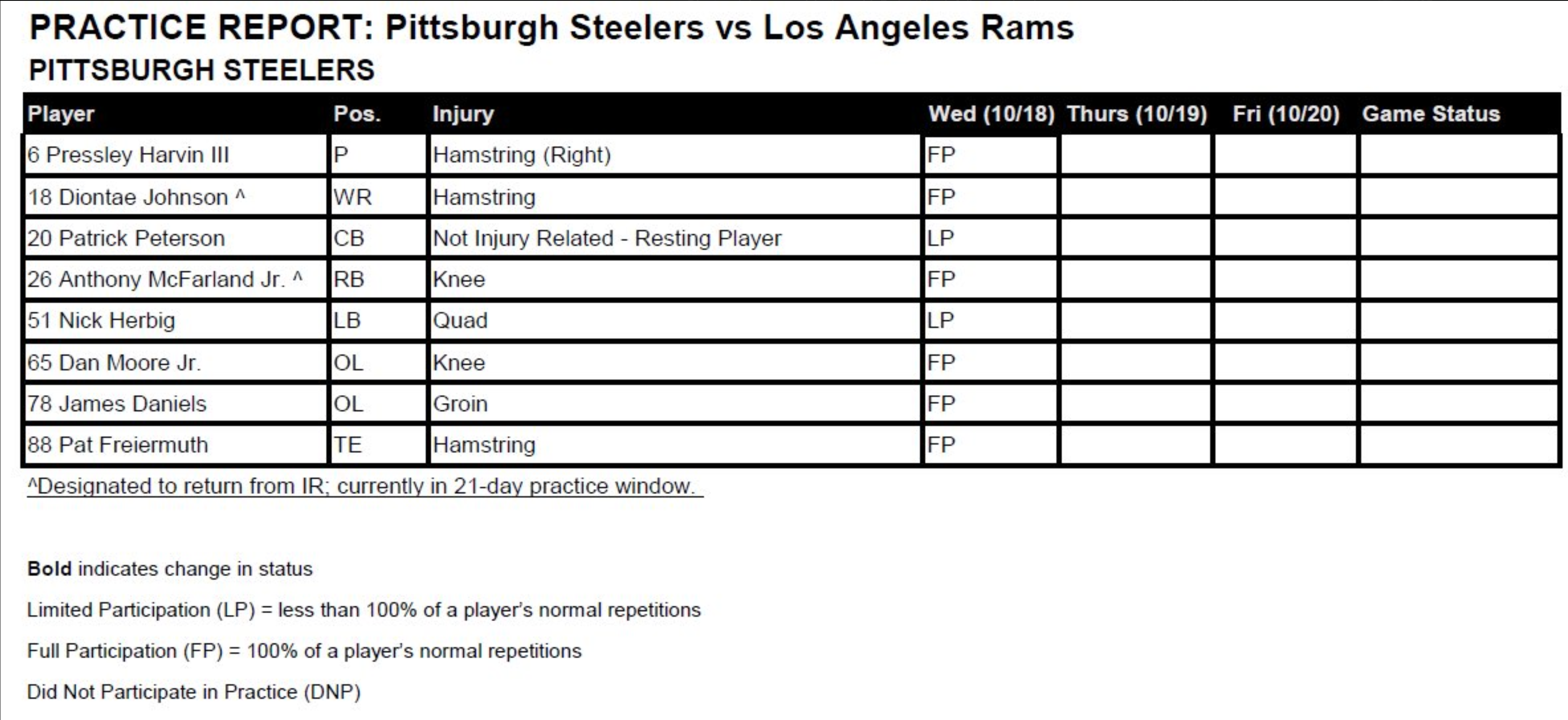Click the 78 James Daniels player cell
This screenshot has width=1568, height=720.
point(117,403)
